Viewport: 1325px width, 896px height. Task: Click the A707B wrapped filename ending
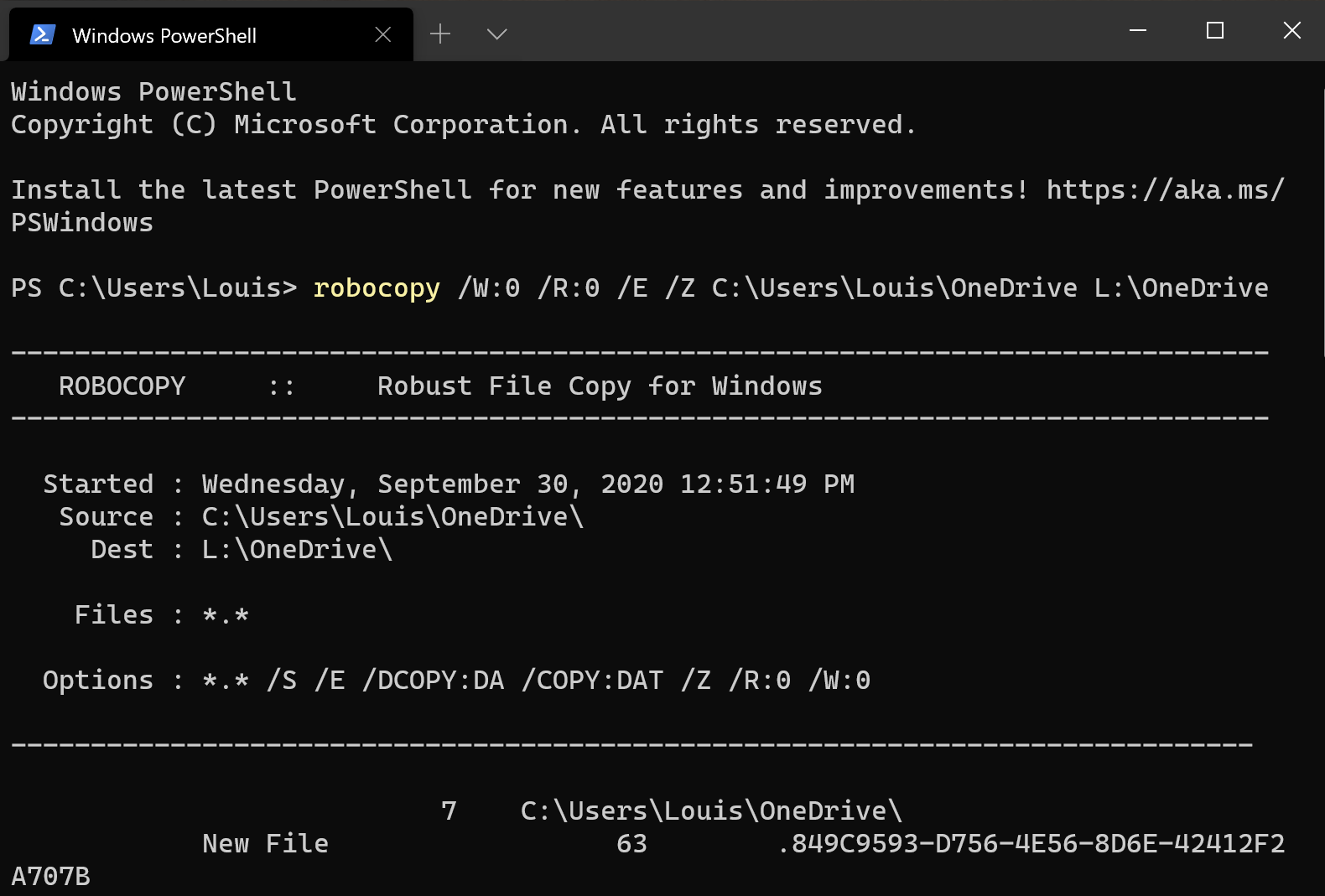pos(50,877)
